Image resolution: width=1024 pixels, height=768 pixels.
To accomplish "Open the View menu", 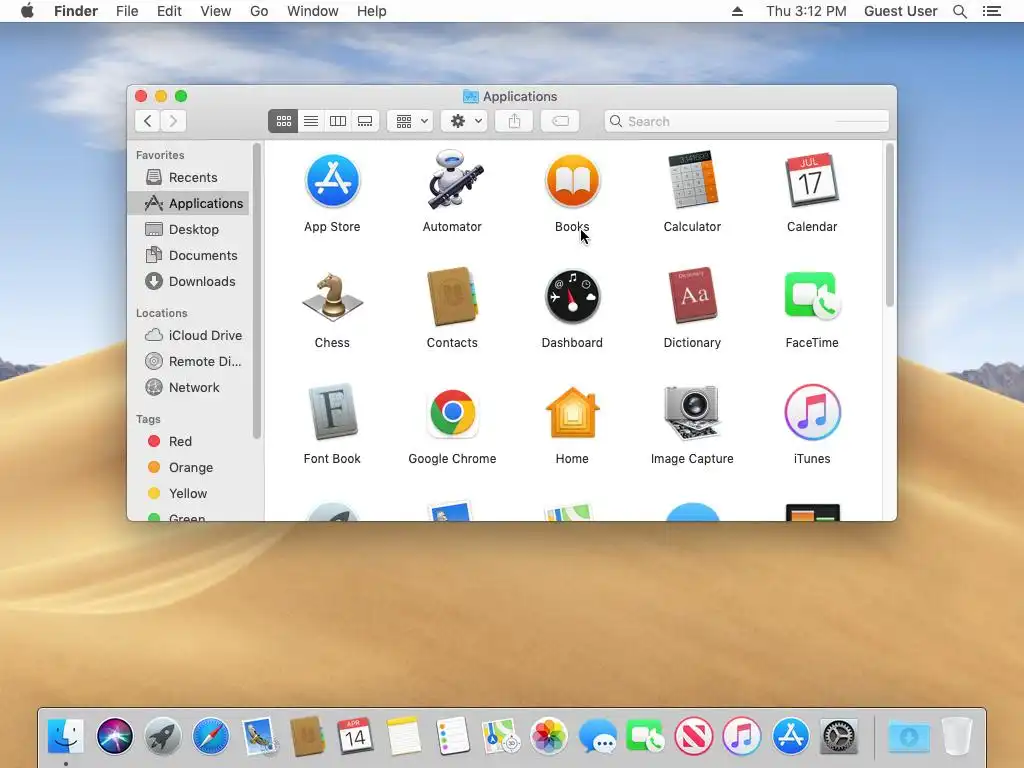I will 216,11.
